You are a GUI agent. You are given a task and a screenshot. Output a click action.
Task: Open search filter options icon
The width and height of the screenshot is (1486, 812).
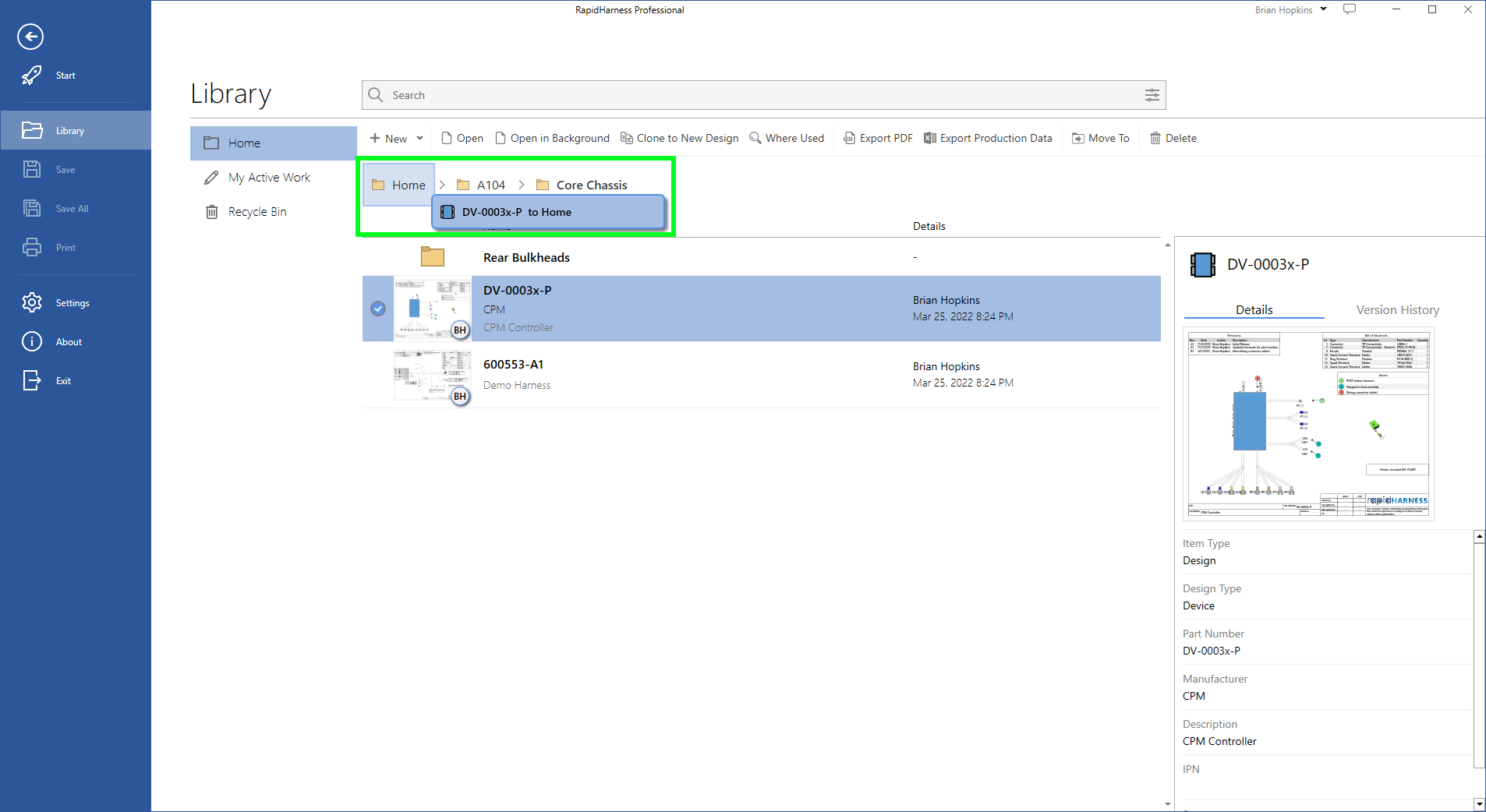pos(1152,95)
